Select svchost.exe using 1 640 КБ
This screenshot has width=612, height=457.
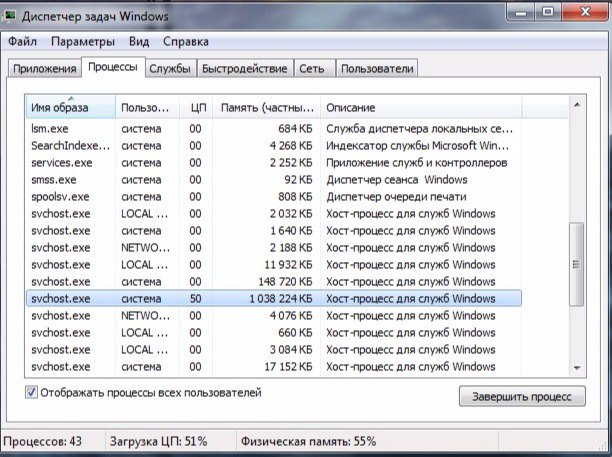pos(273,230)
